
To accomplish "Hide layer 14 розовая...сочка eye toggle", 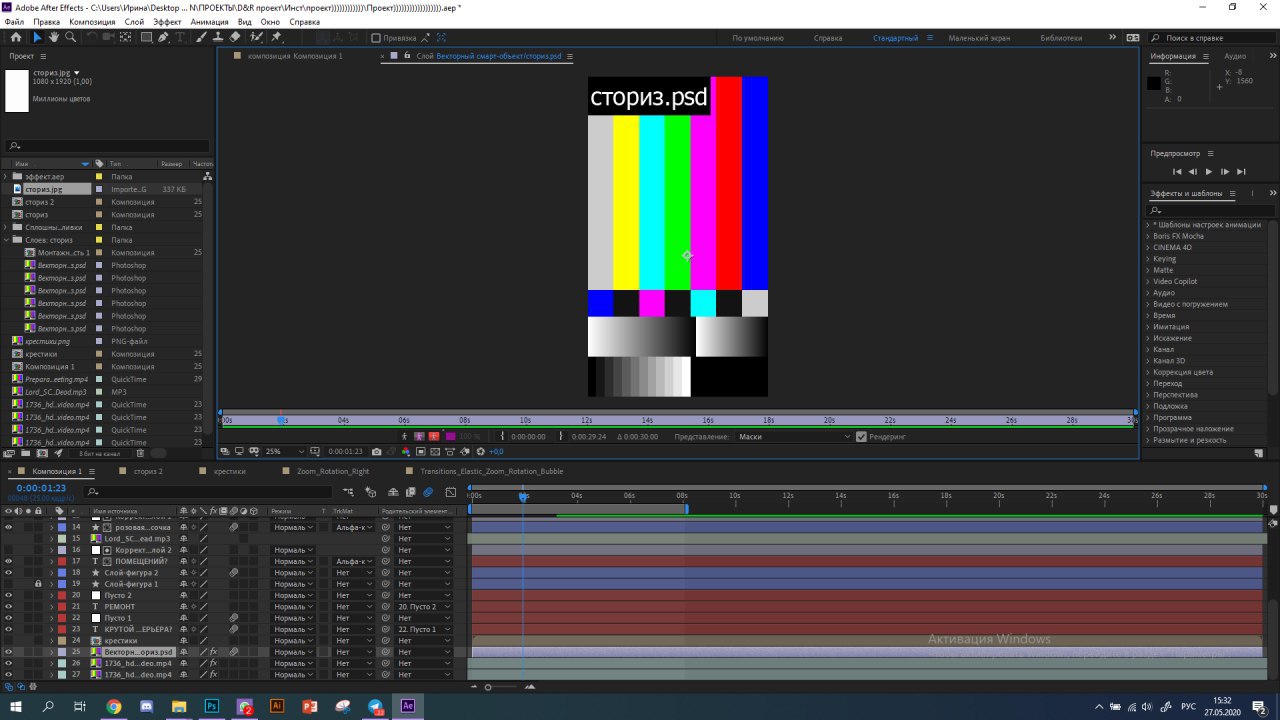I will coord(9,527).
